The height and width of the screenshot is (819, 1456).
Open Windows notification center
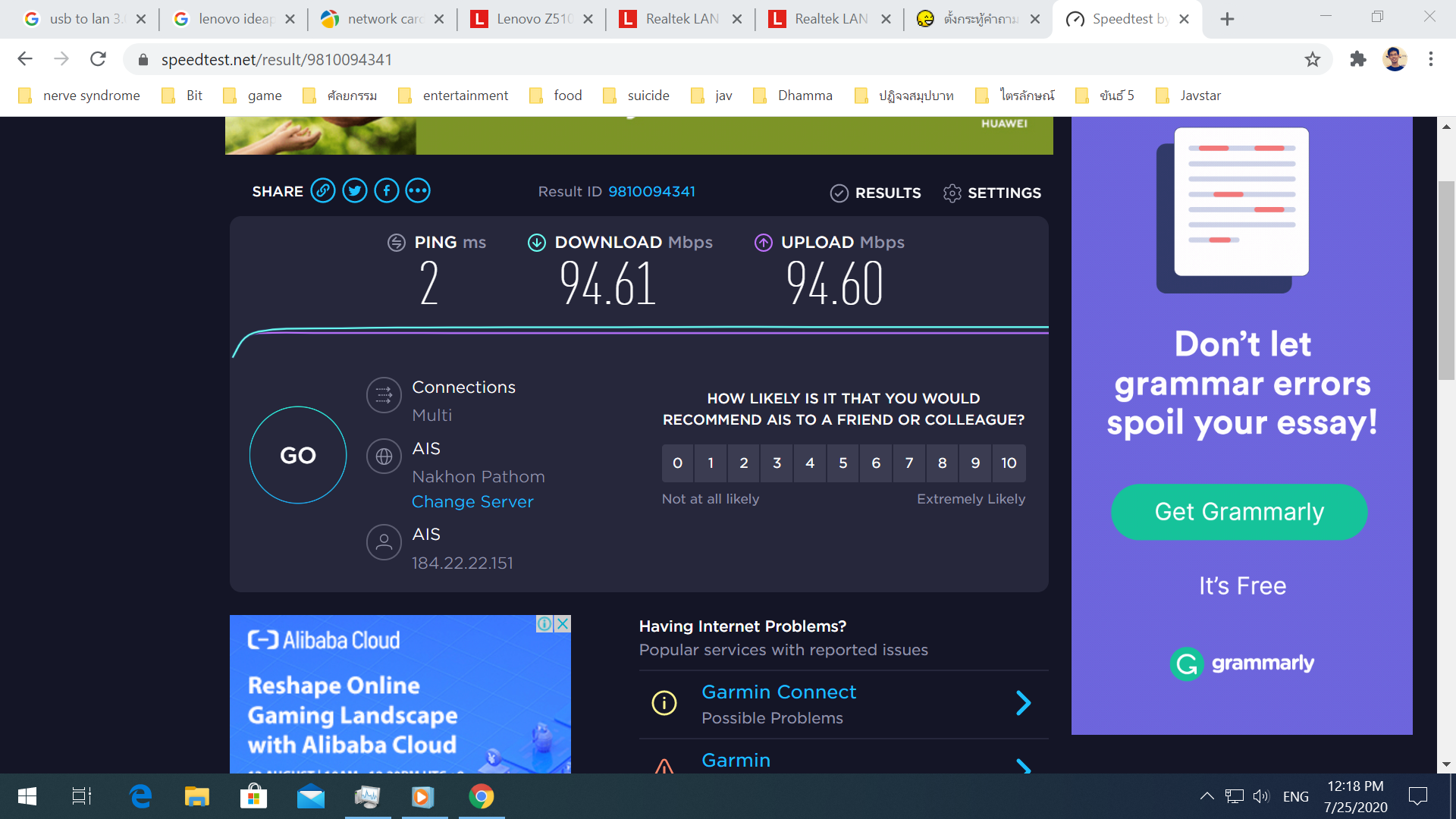1417,796
